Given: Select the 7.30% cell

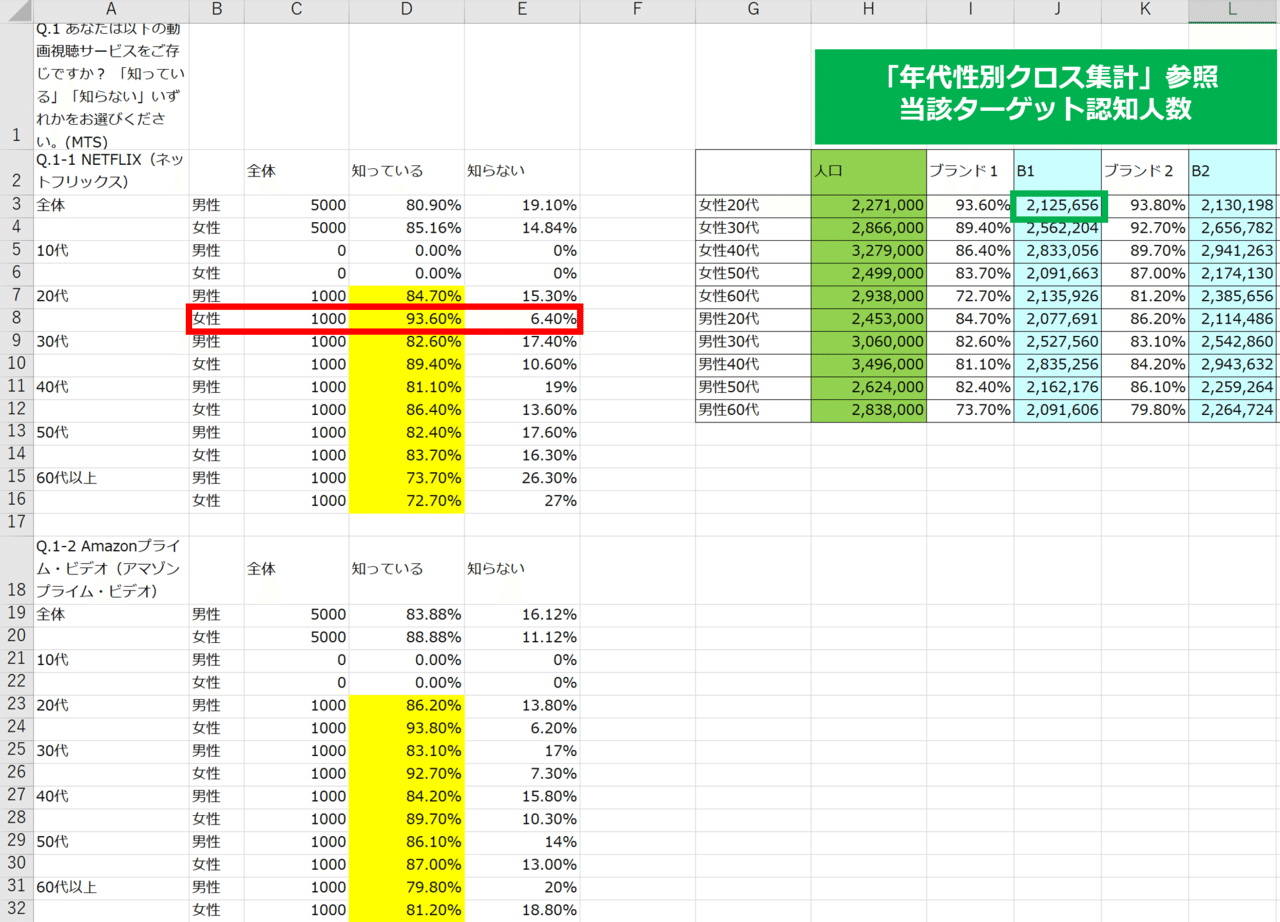Looking at the screenshot, I should [x=522, y=773].
